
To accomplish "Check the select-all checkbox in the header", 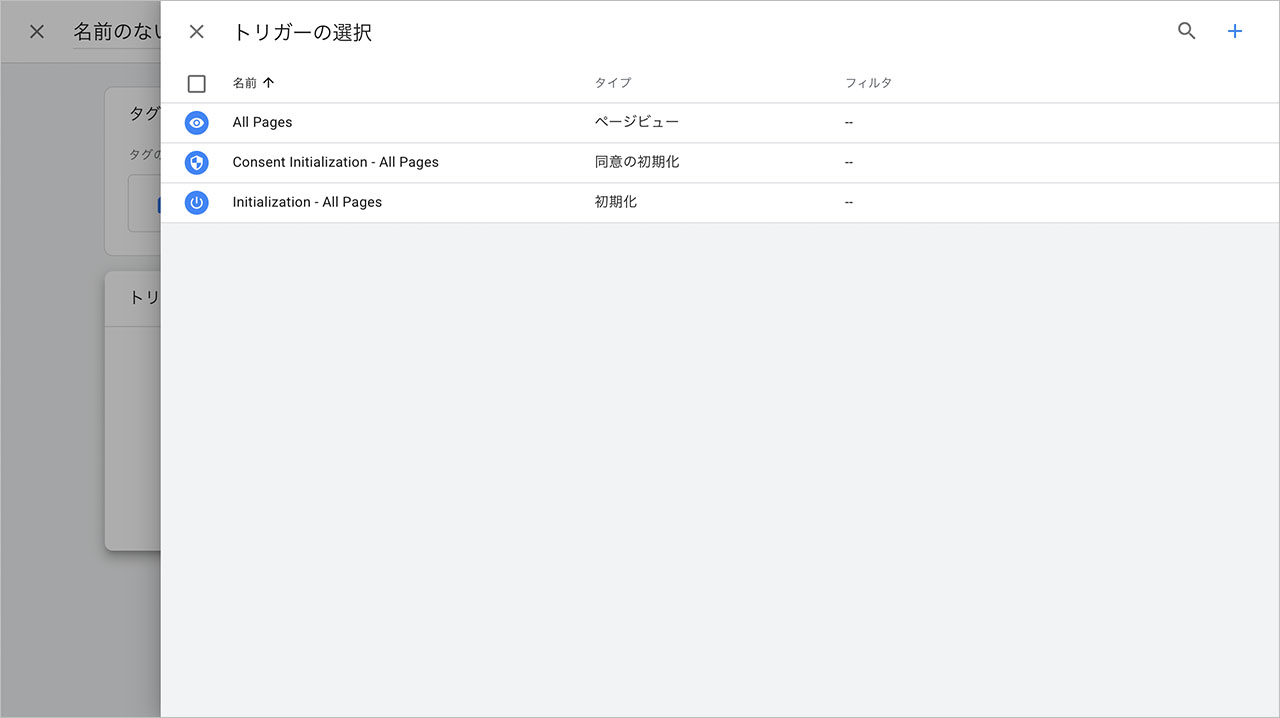I will [196, 83].
